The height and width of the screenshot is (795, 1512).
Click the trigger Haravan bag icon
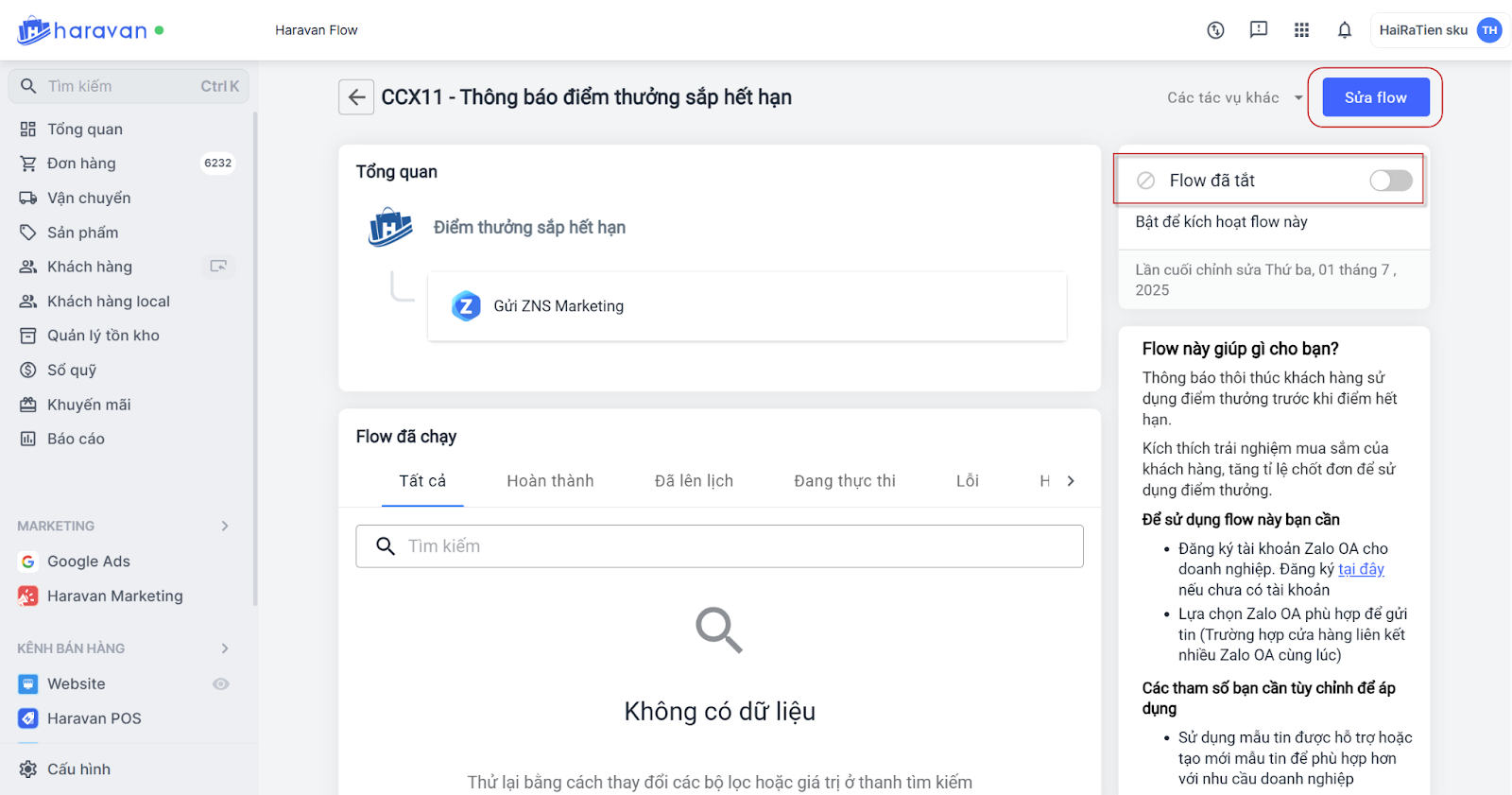[x=390, y=227]
